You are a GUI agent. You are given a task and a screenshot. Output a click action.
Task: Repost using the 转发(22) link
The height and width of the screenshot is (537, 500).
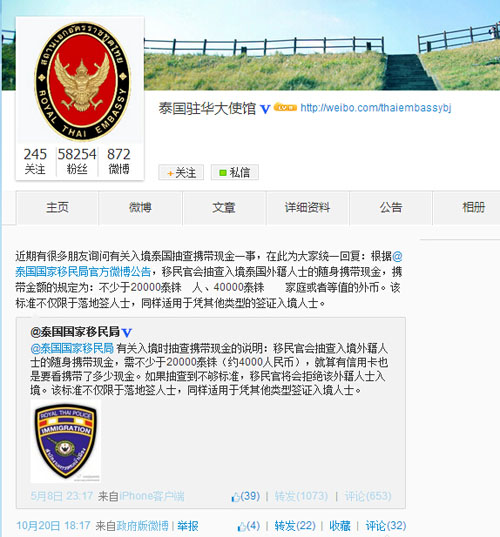(295, 526)
